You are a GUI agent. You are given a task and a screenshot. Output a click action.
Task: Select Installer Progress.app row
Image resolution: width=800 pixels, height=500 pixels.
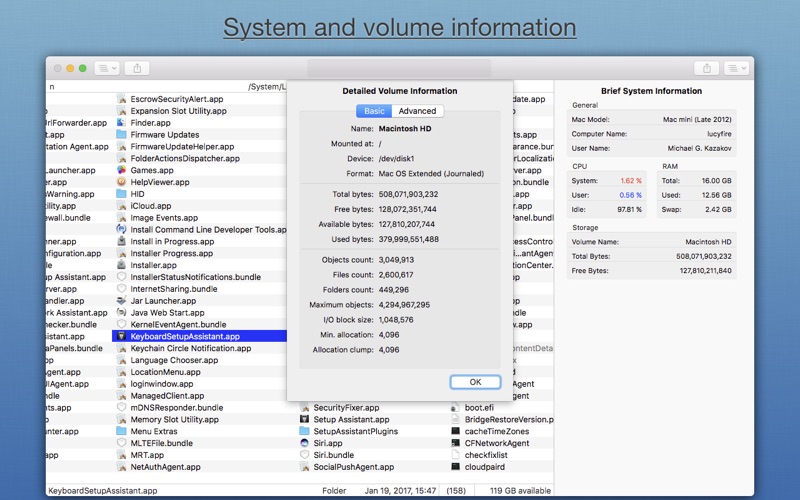pos(199,253)
